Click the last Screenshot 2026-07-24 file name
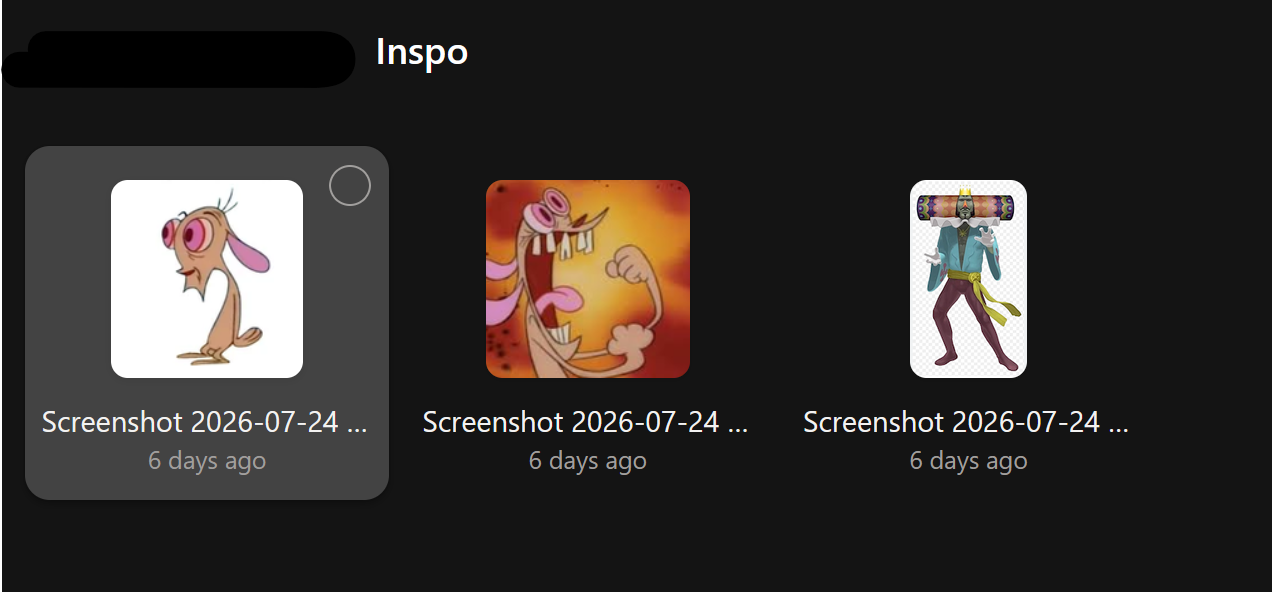This screenshot has height=592, width=1272. coord(966,422)
